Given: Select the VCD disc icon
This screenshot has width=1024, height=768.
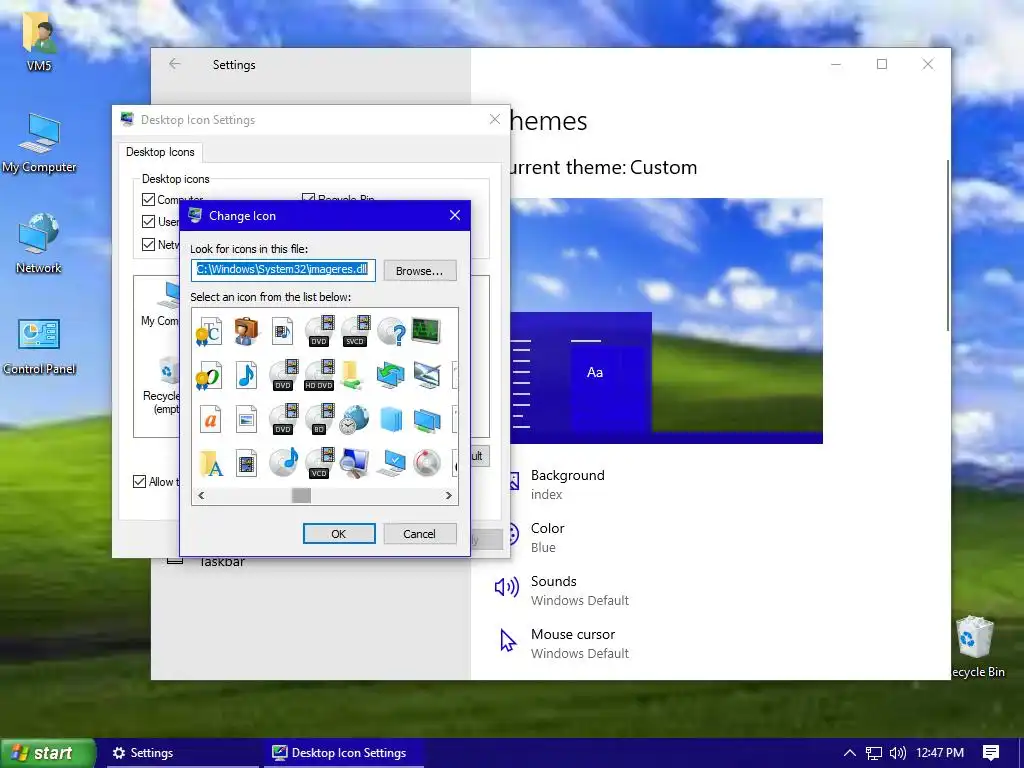Looking at the screenshot, I should click(x=319, y=463).
